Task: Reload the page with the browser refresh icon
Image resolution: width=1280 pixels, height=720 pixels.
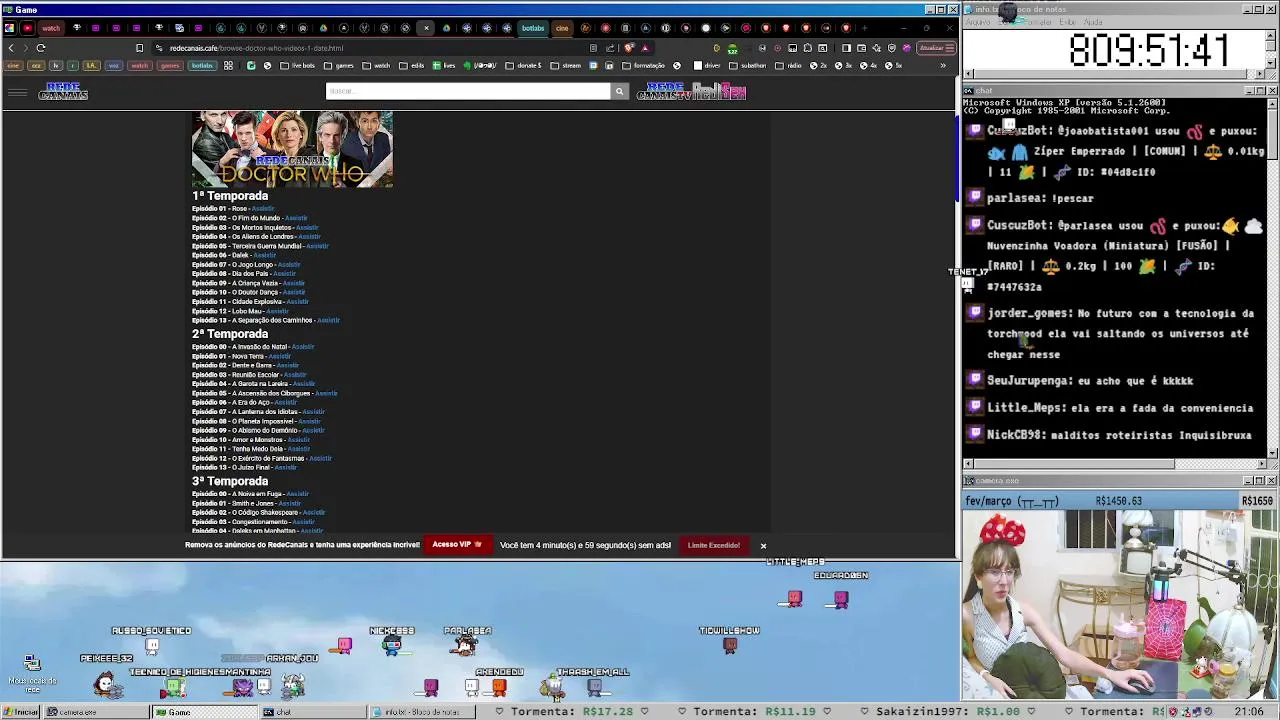Action: 41,48
